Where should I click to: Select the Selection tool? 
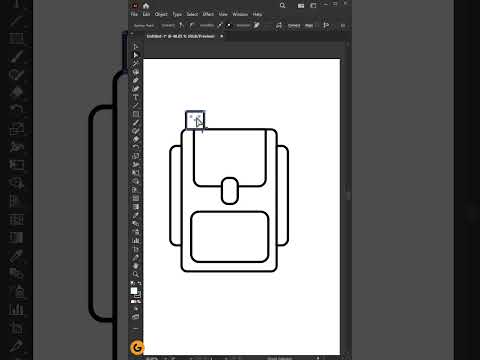[136, 47]
